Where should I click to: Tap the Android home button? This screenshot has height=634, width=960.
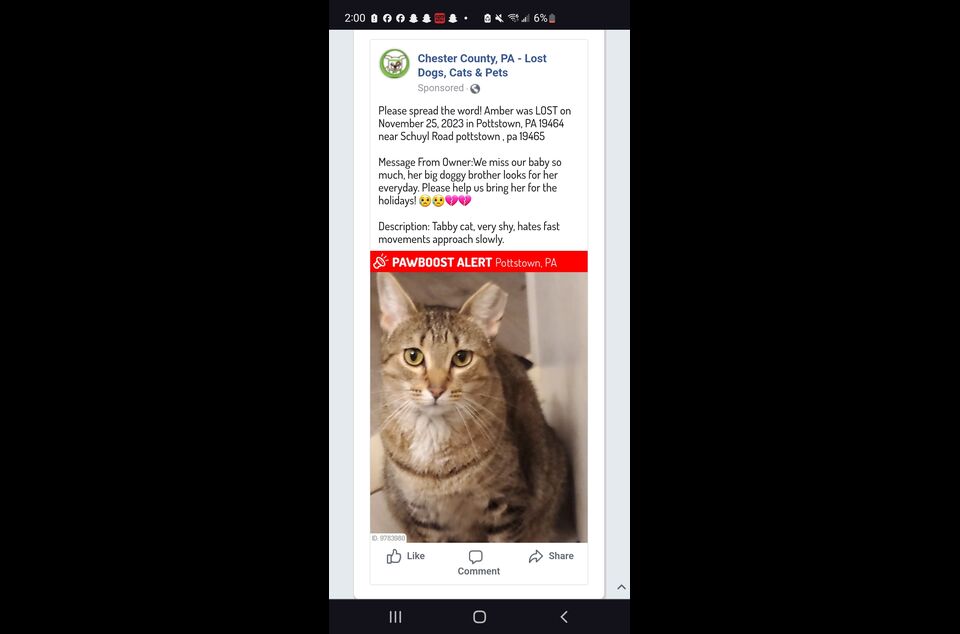[x=479, y=617]
